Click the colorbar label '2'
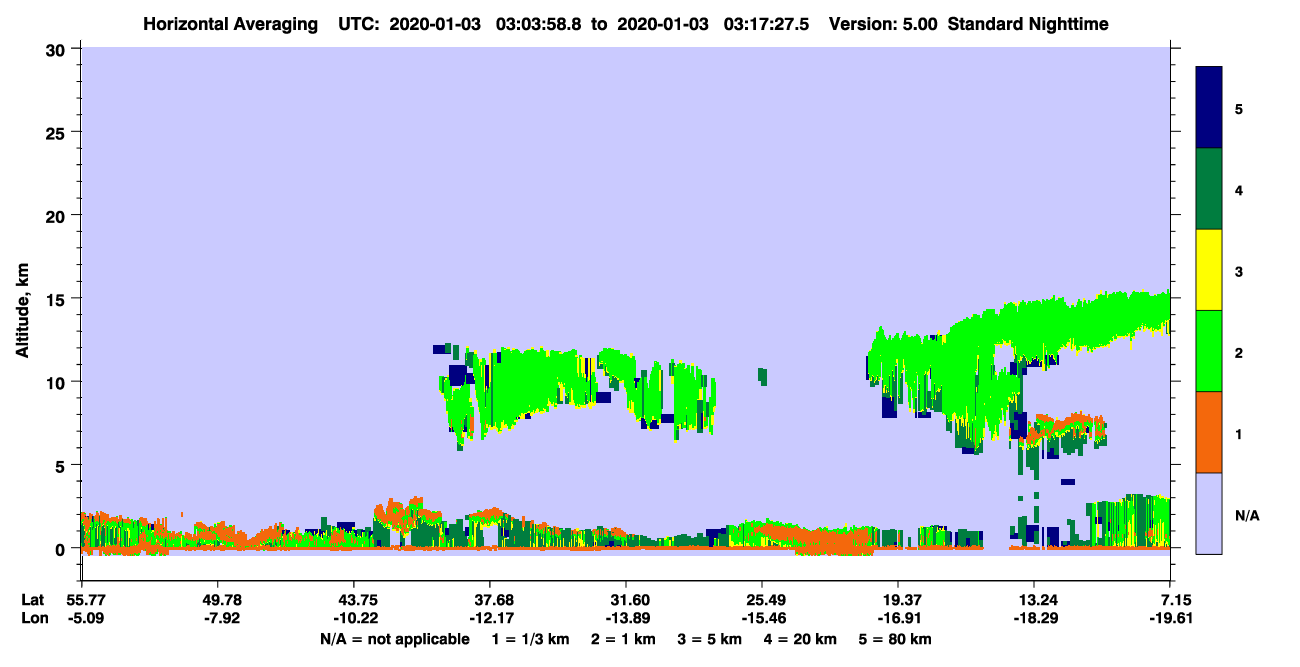 1240,352
